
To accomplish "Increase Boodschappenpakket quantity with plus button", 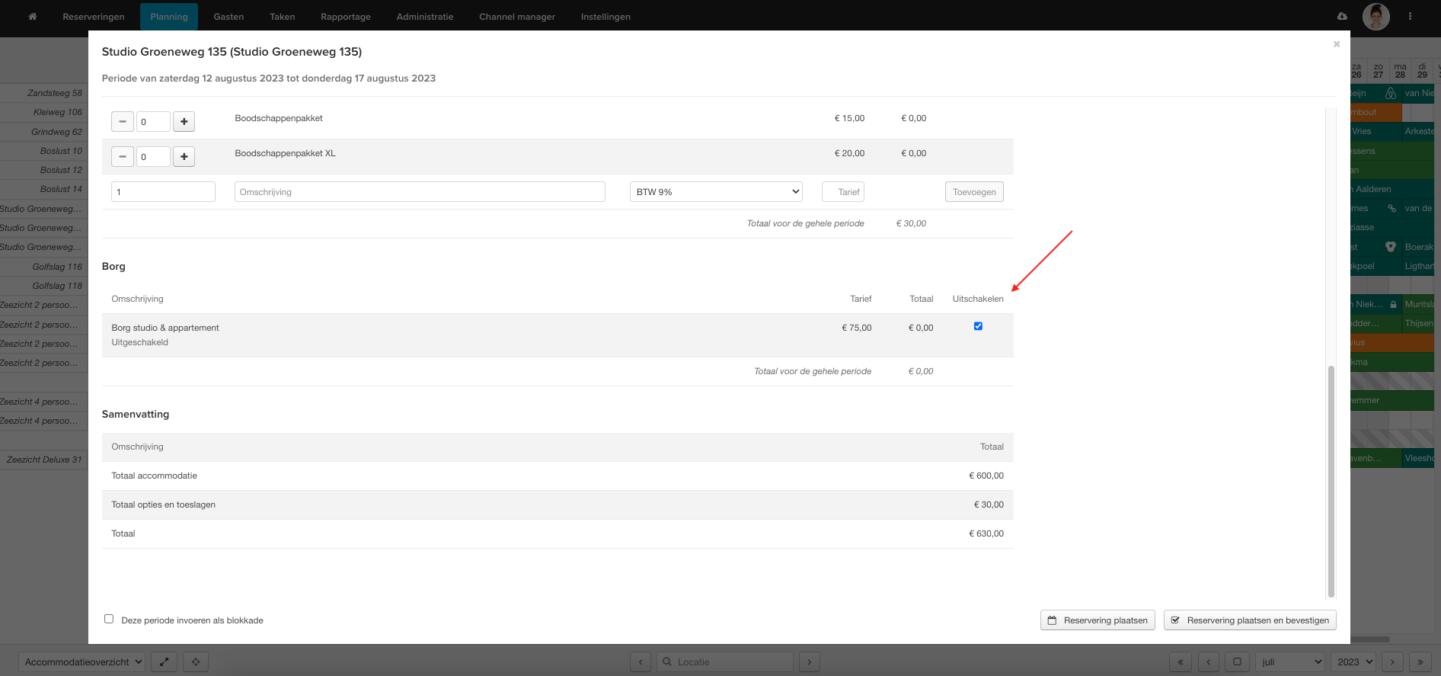I will 184,121.
